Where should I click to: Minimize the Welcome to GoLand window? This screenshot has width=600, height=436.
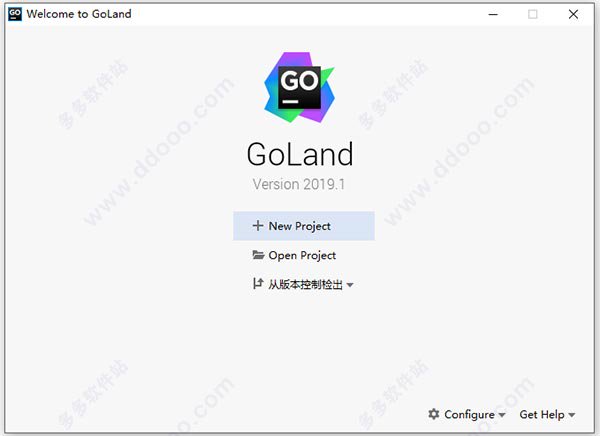tap(493, 15)
